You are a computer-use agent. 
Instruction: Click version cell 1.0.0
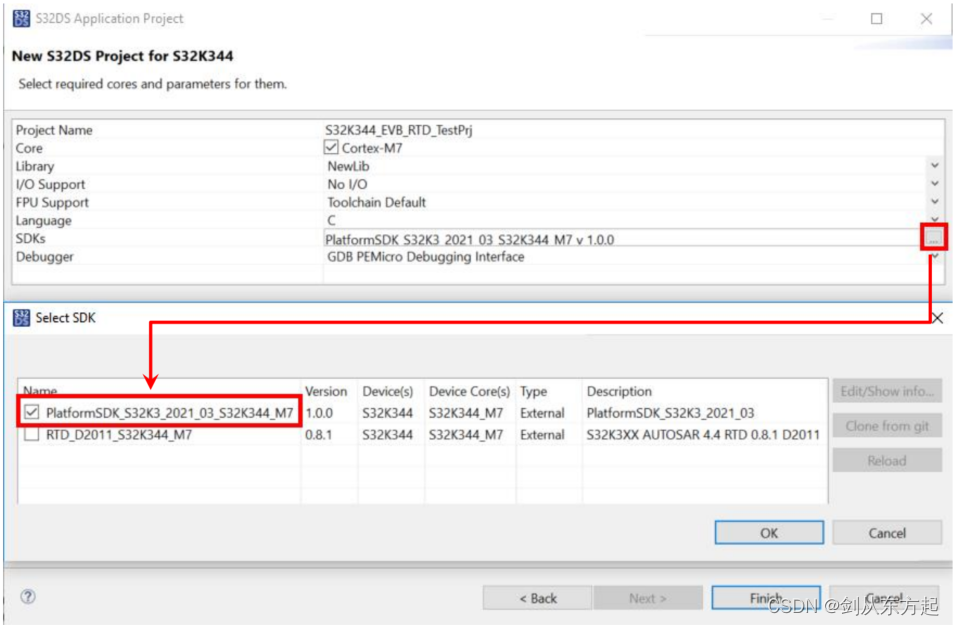319,413
